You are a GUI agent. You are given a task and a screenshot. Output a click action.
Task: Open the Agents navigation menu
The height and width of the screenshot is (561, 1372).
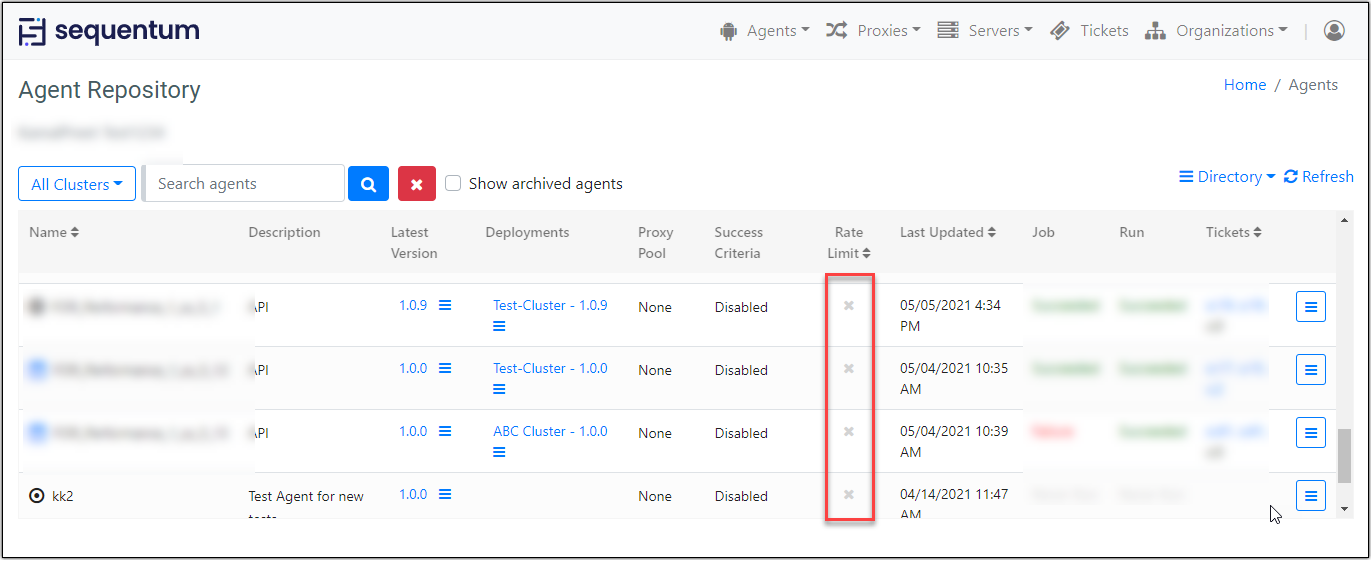coord(765,31)
